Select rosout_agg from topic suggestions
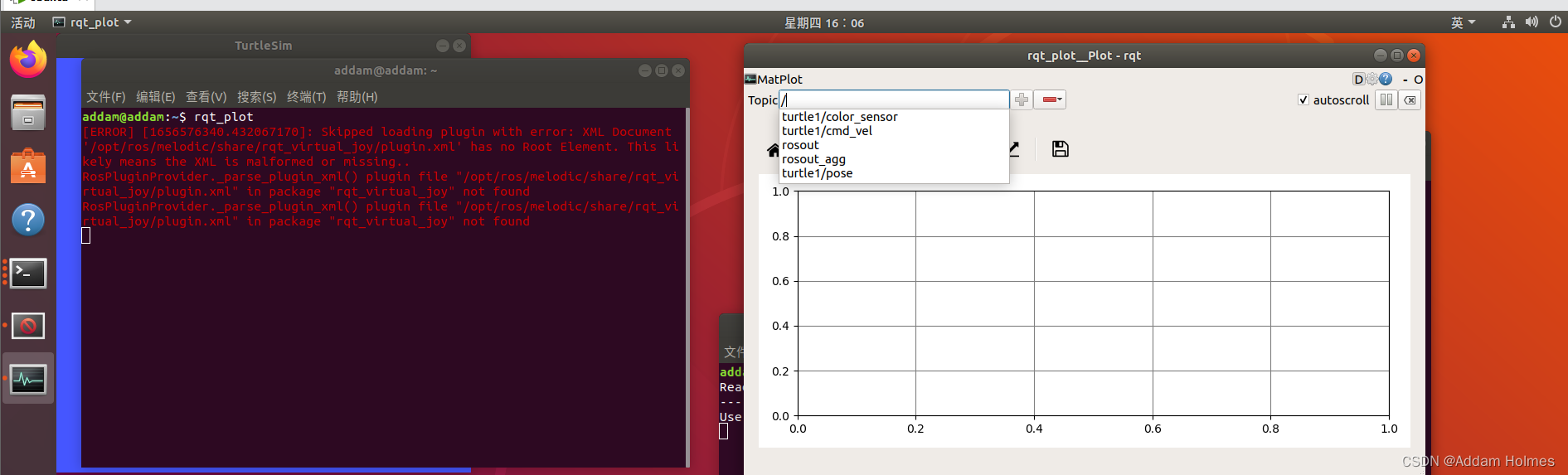This screenshot has height=475, width=1568. click(813, 159)
